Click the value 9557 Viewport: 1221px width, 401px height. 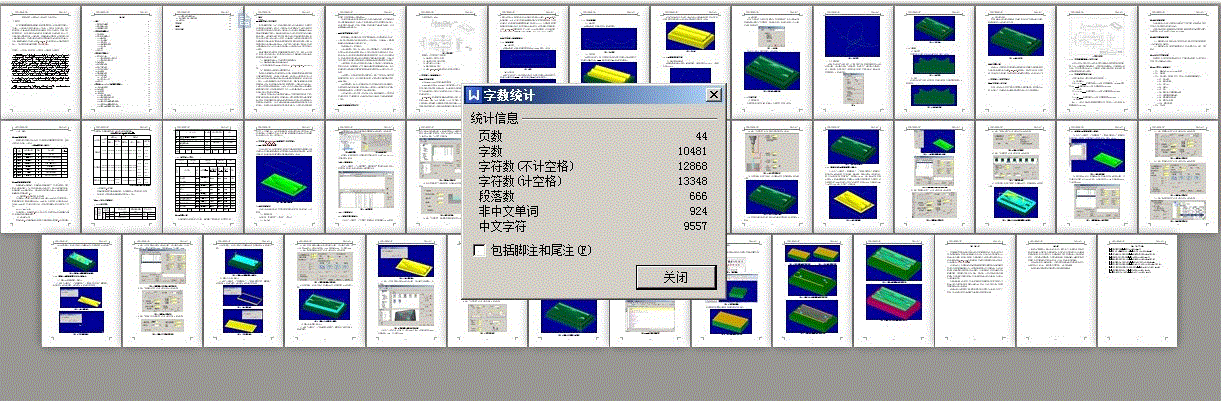[x=694, y=226]
